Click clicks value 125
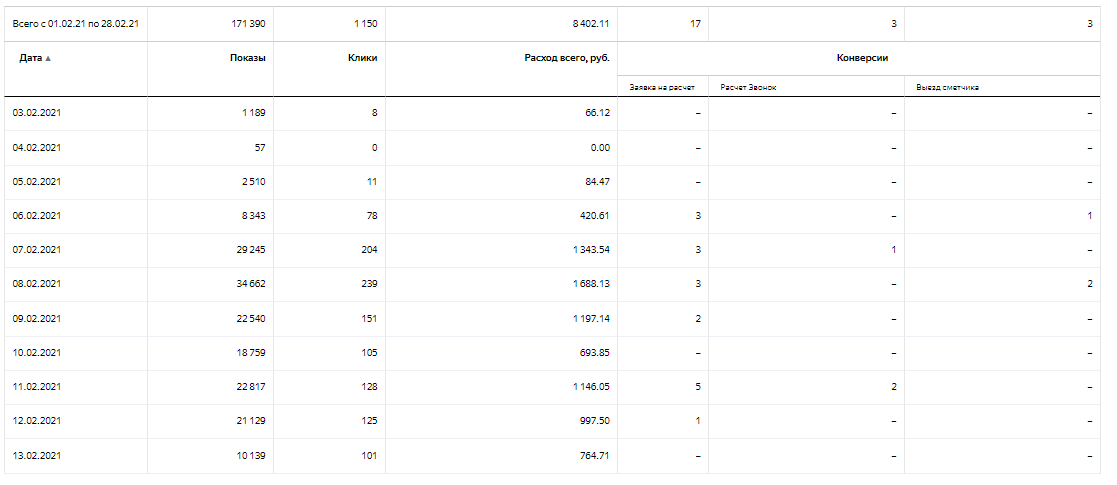 370,420
